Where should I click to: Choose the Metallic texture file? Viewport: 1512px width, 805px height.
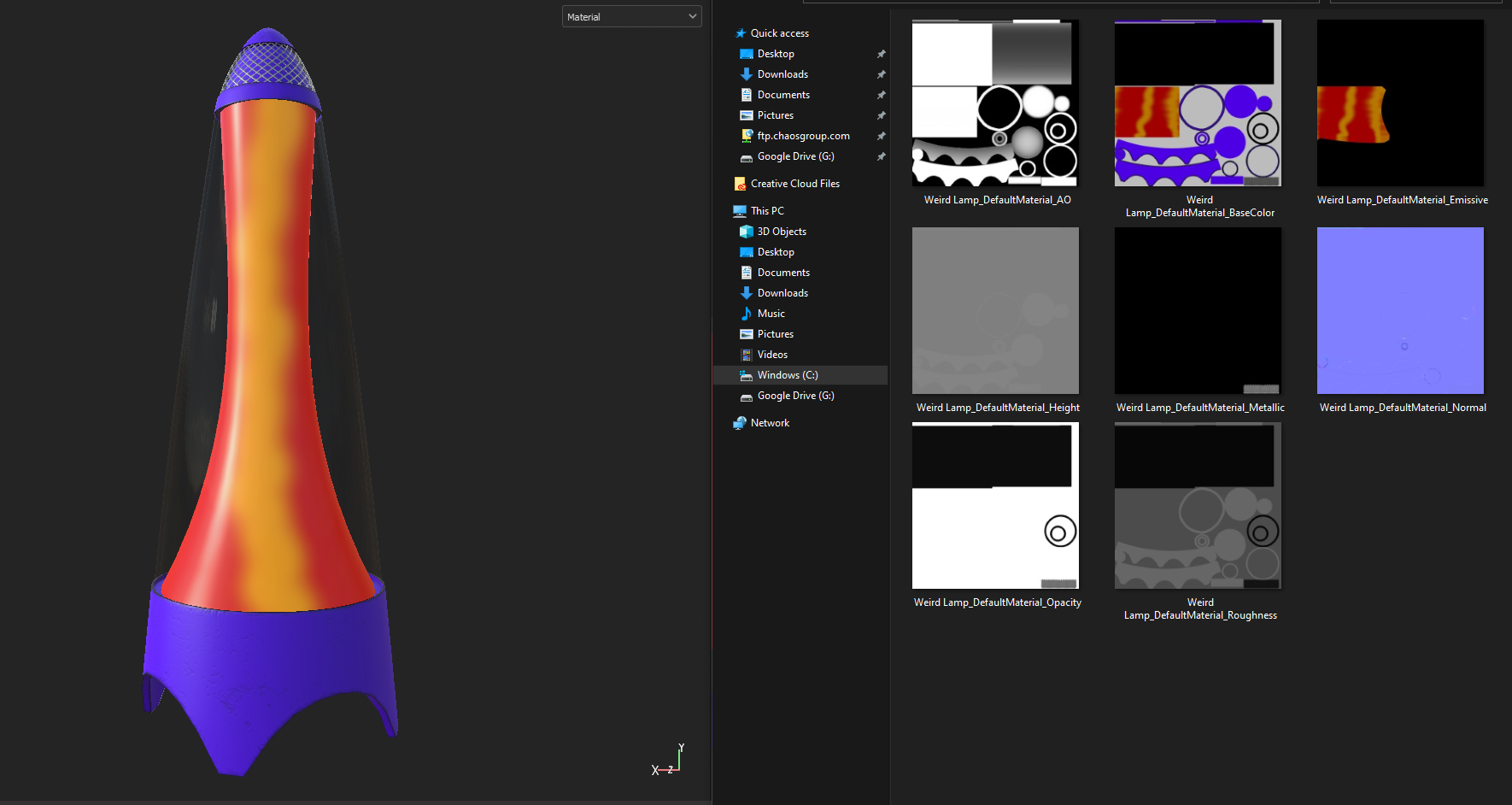[1198, 311]
